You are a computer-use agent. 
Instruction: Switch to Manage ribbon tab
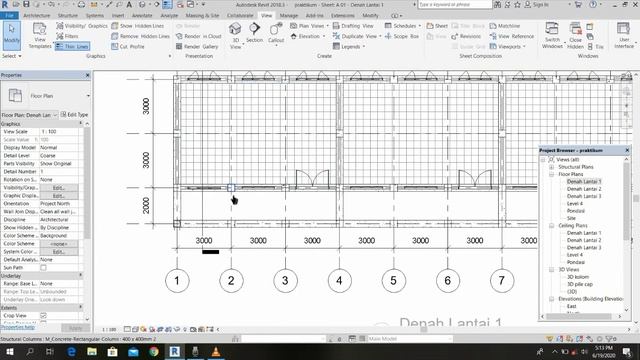click(x=289, y=16)
